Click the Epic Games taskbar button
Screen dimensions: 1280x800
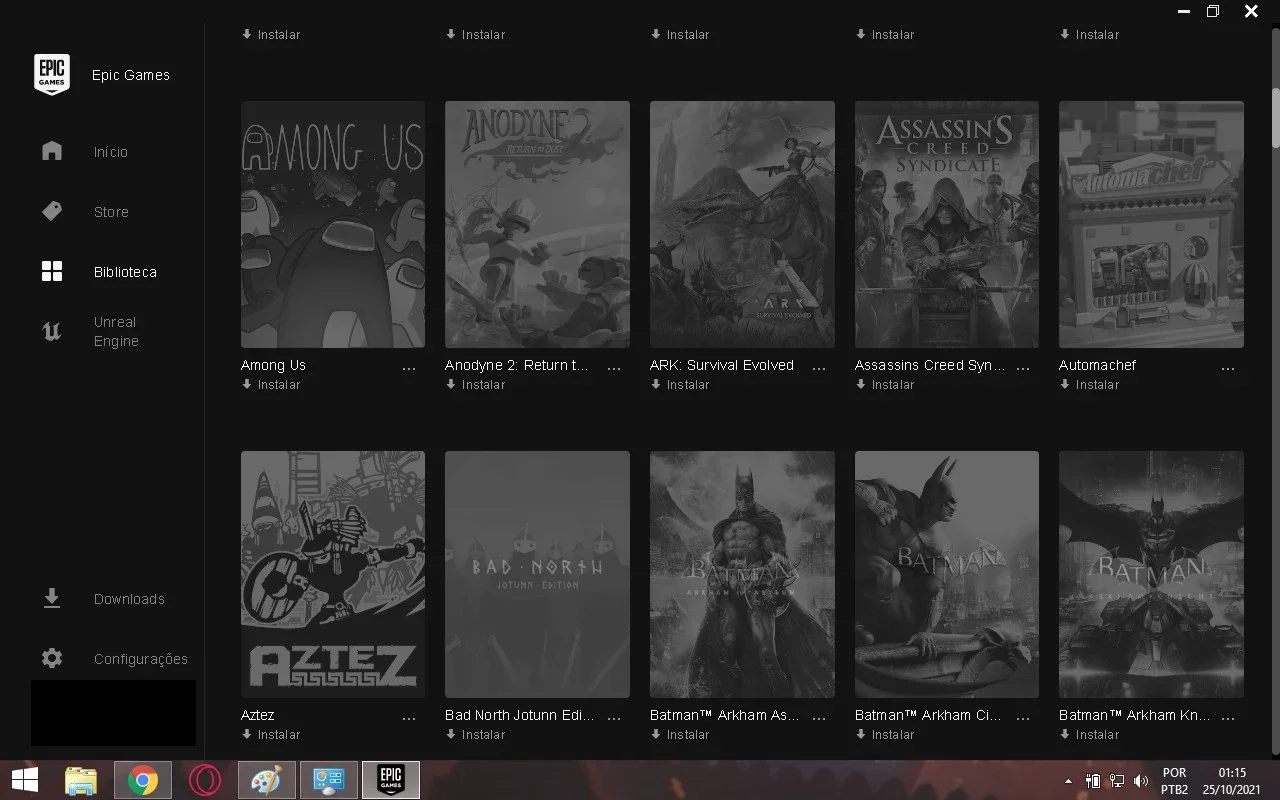(x=390, y=780)
